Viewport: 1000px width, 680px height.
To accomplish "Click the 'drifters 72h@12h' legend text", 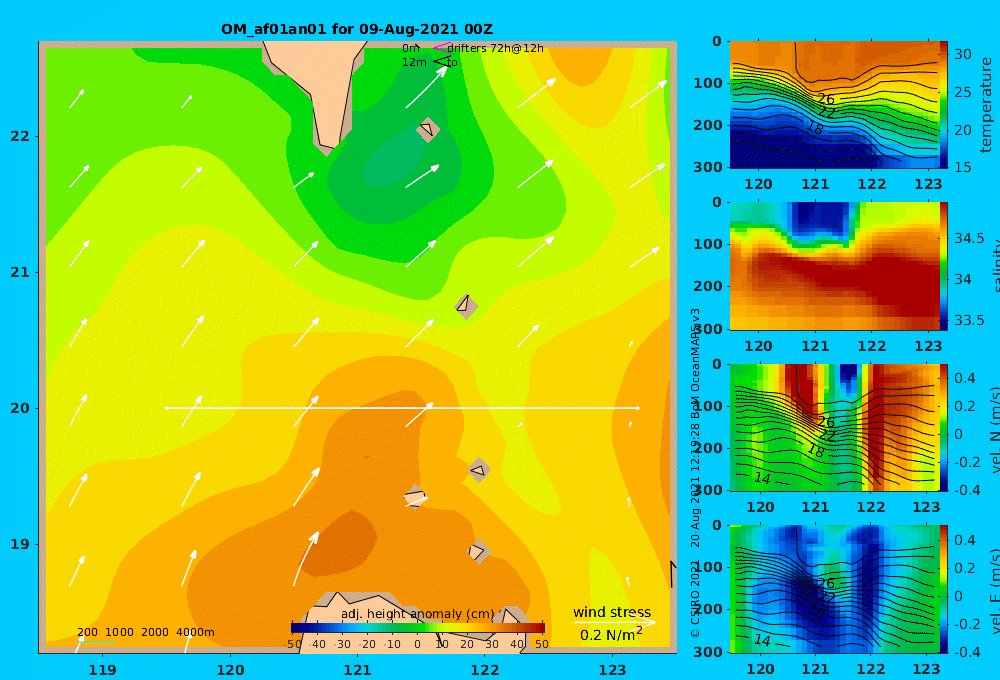I will coord(495,48).
